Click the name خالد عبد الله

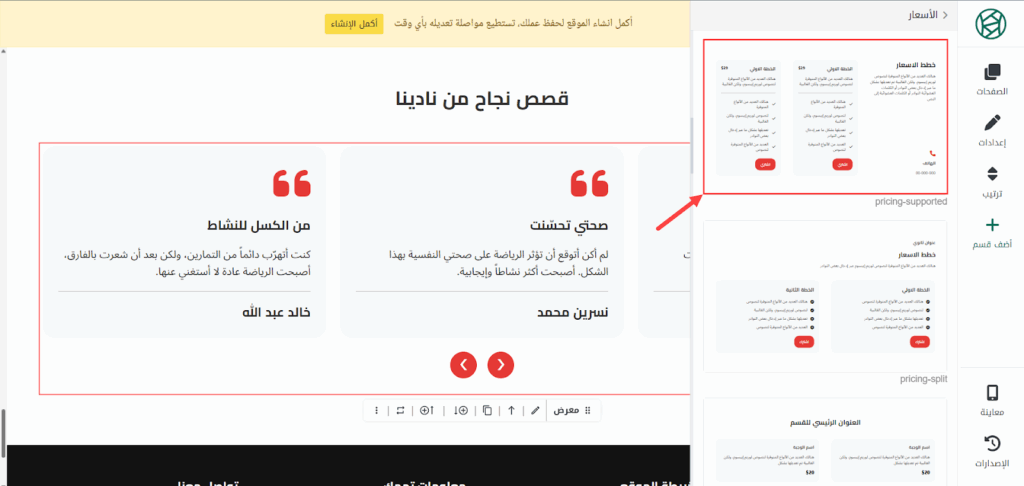pos(276,312)
